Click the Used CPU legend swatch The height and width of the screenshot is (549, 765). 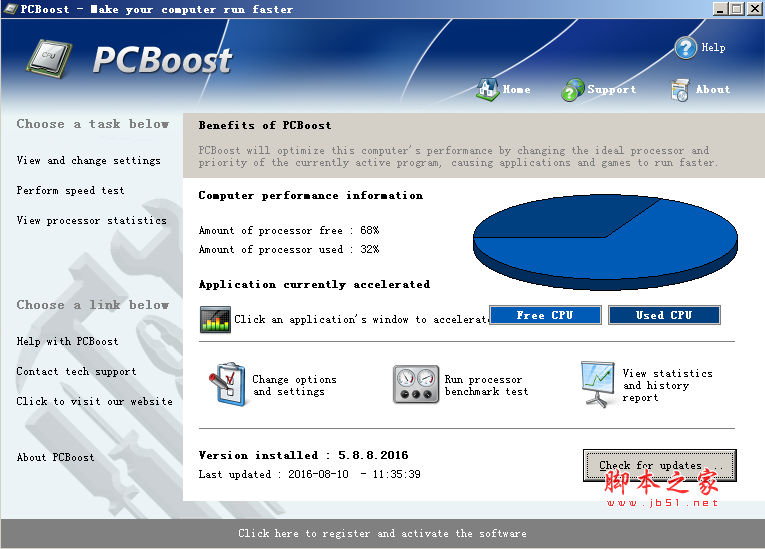(x=664, y=315)
